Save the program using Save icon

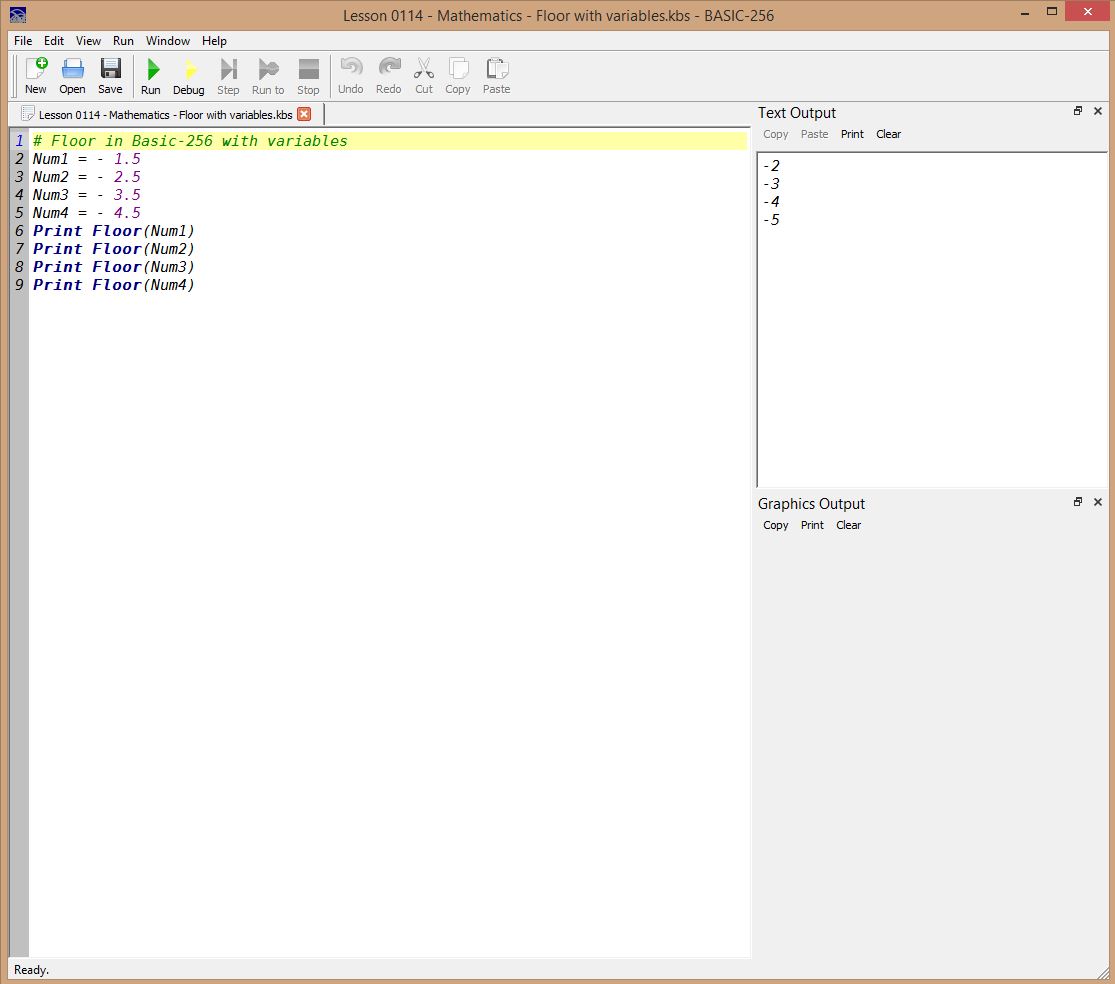tap(110, 76)
